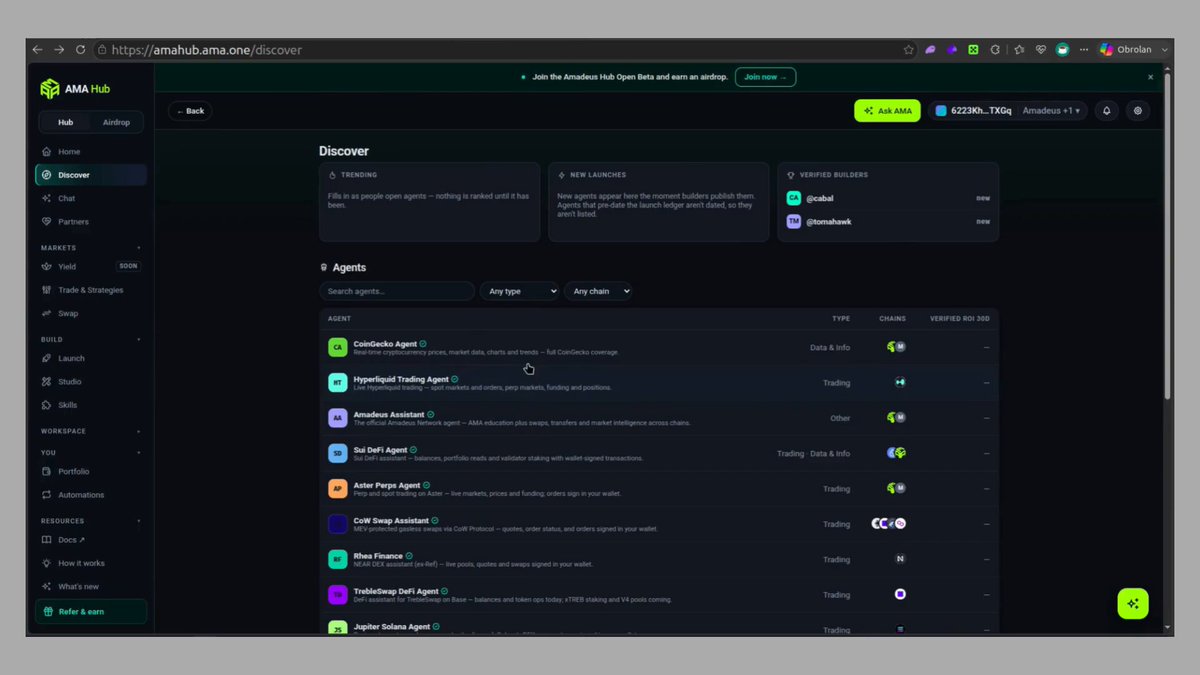Open Portfolio in the sidebar
The width and height of the screenshot is (1200, 675).
[91, 472]
